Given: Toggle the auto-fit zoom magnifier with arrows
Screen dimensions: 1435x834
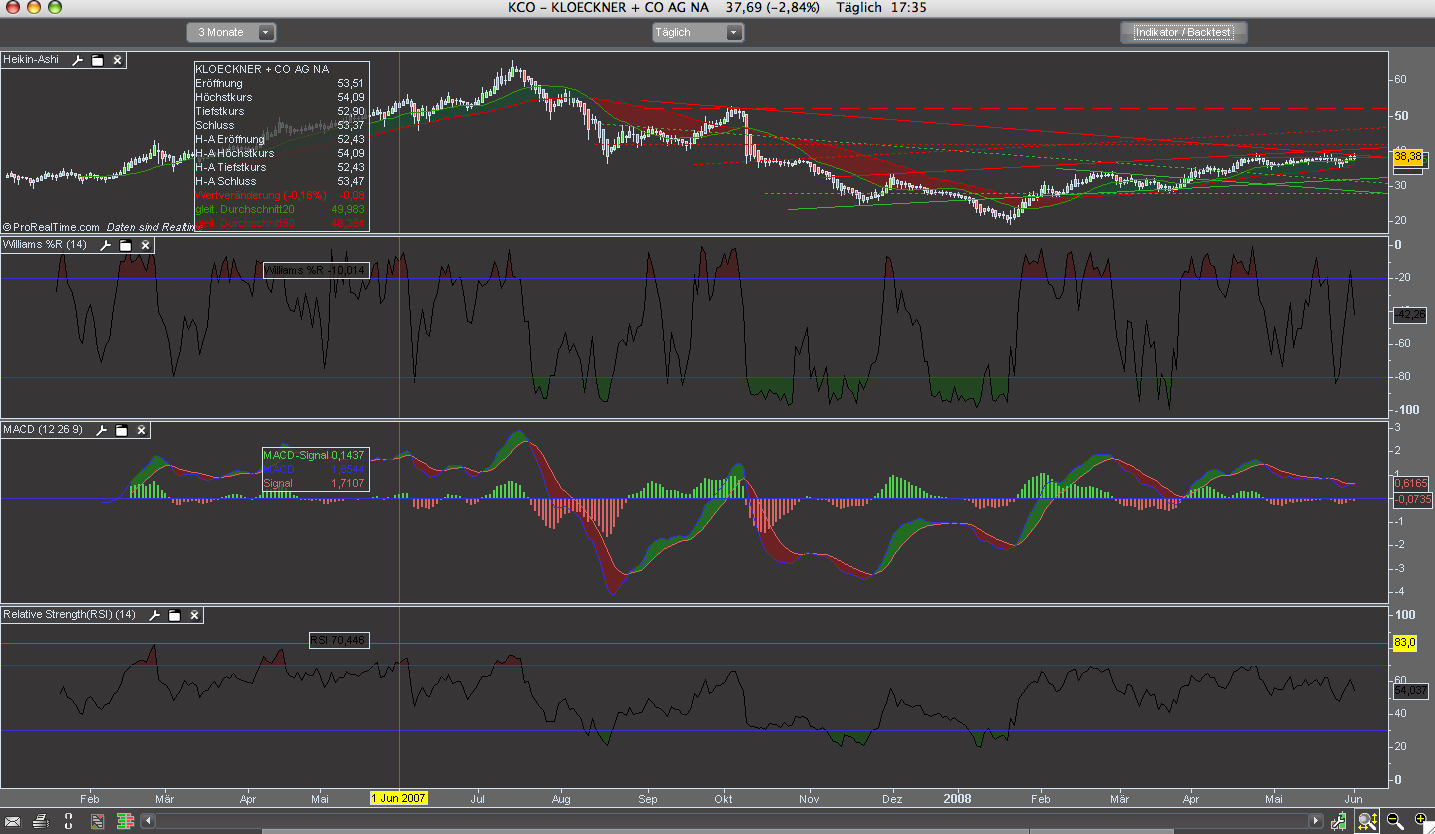Looking at the screenshot, I should (1366, 821).
